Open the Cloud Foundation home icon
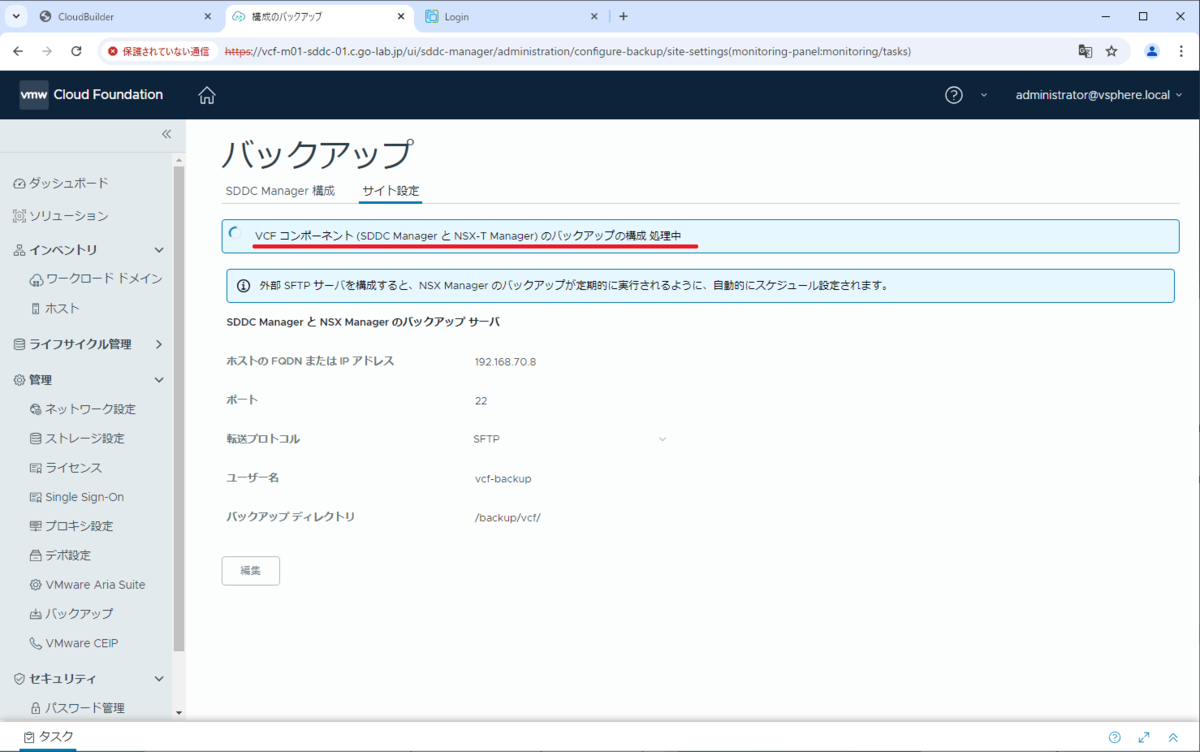Viewport: 1200px width, 752px height. 207,95
